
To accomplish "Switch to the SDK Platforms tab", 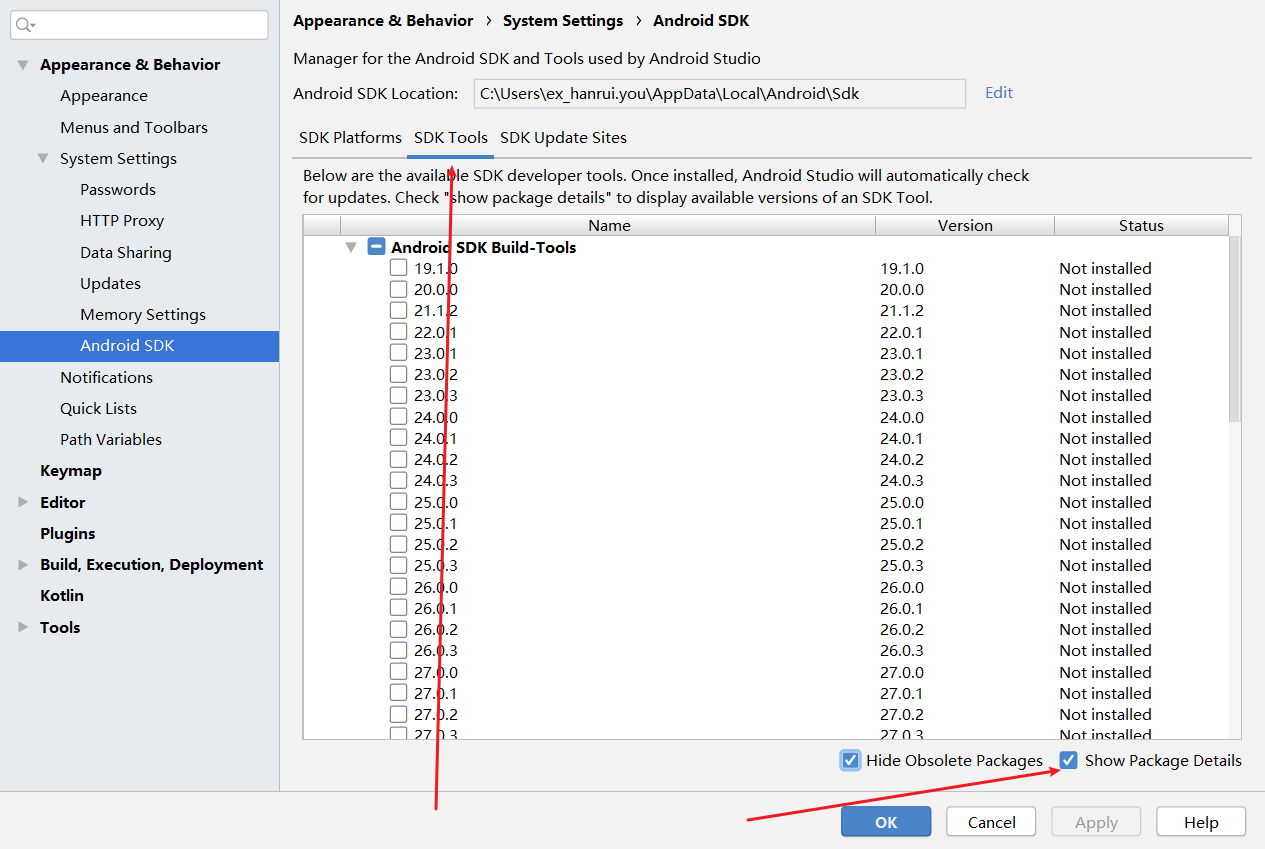I will 350,138.
